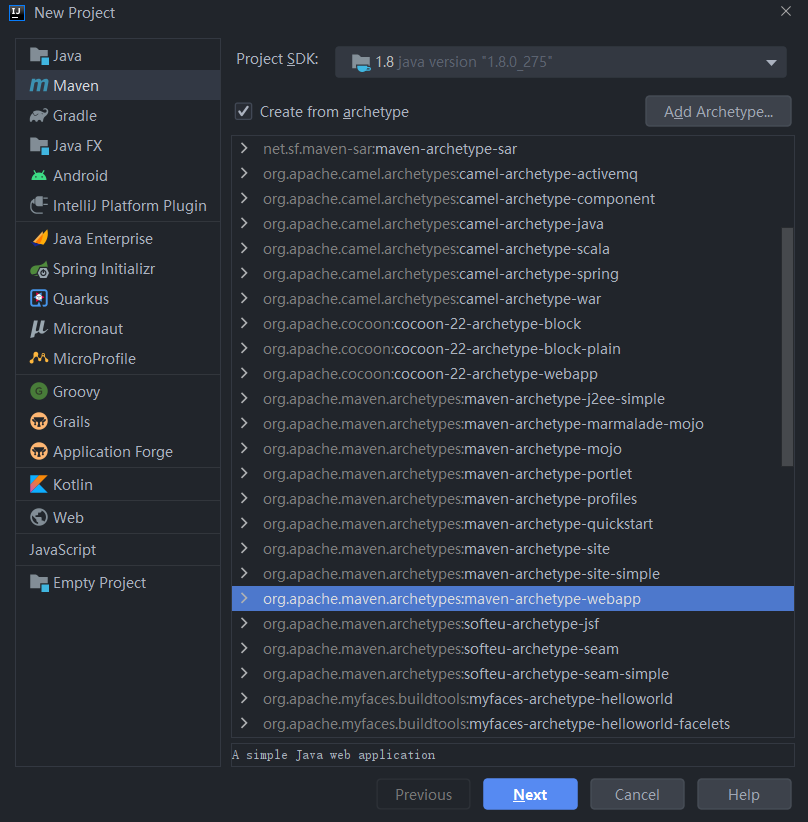808x822 pixels.
Task: Select camel-archetype-war archetype
Action: (x=513, y=299)
